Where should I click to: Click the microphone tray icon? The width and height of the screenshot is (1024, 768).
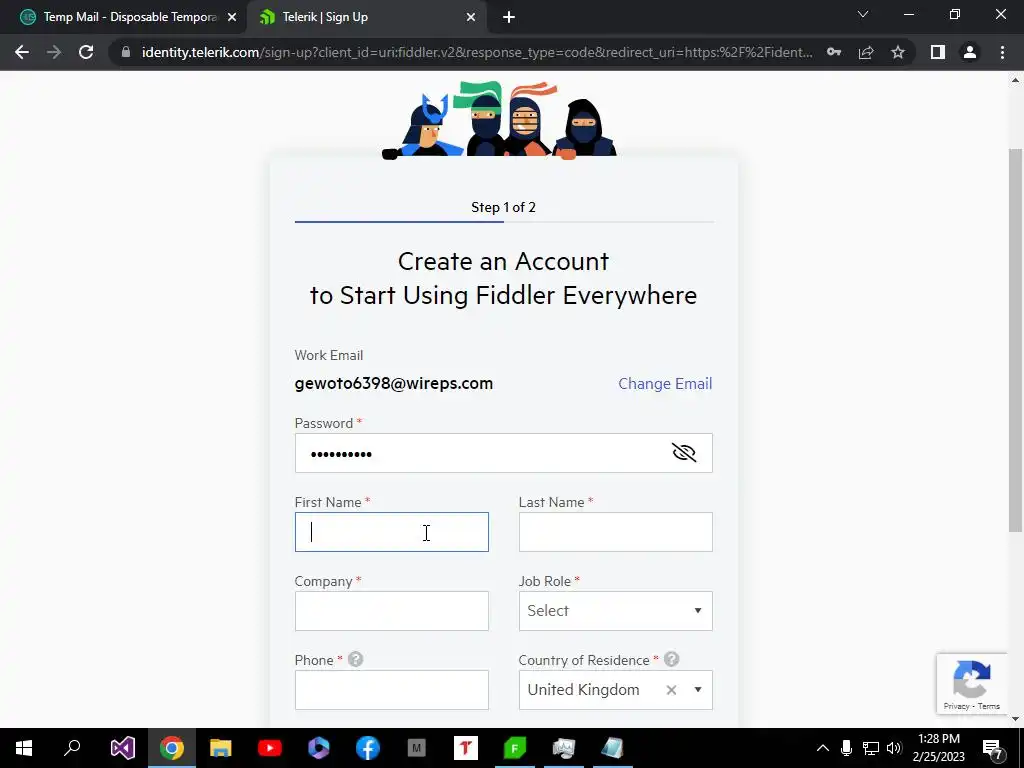click(x=846, y=748)
